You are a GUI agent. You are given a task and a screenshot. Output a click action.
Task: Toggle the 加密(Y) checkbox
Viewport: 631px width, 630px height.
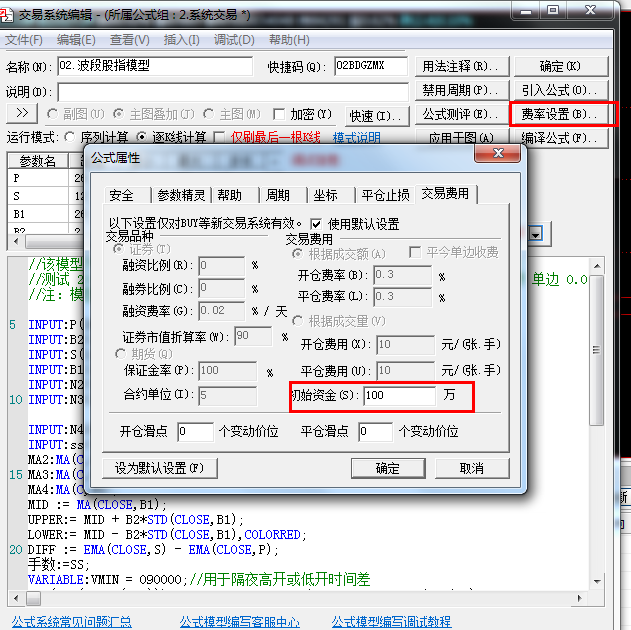pos(278,114)
